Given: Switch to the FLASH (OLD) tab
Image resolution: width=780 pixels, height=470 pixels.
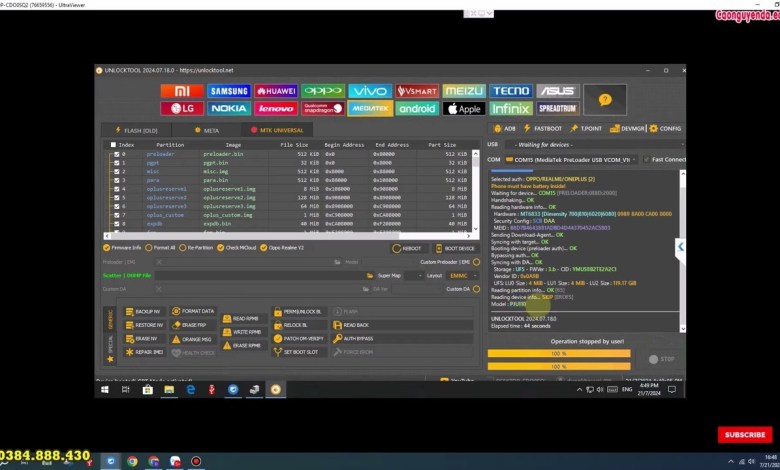Looking at the screenshot, I should (139, 130).
